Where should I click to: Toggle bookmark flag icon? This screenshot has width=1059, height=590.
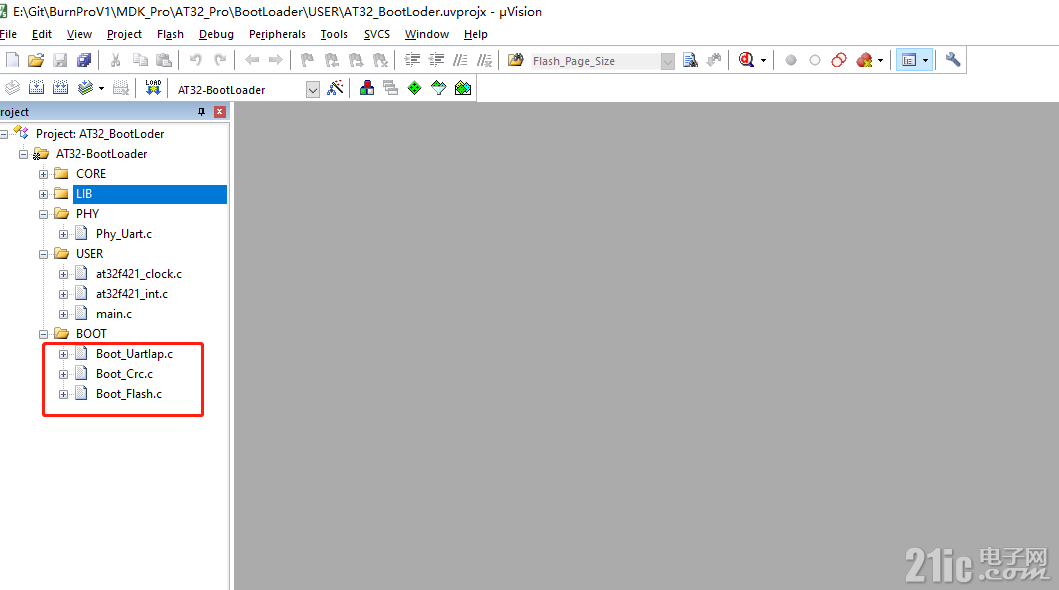307,61
